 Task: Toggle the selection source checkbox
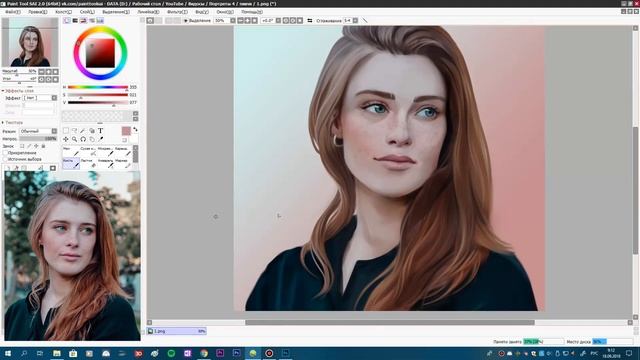[5, 159]
